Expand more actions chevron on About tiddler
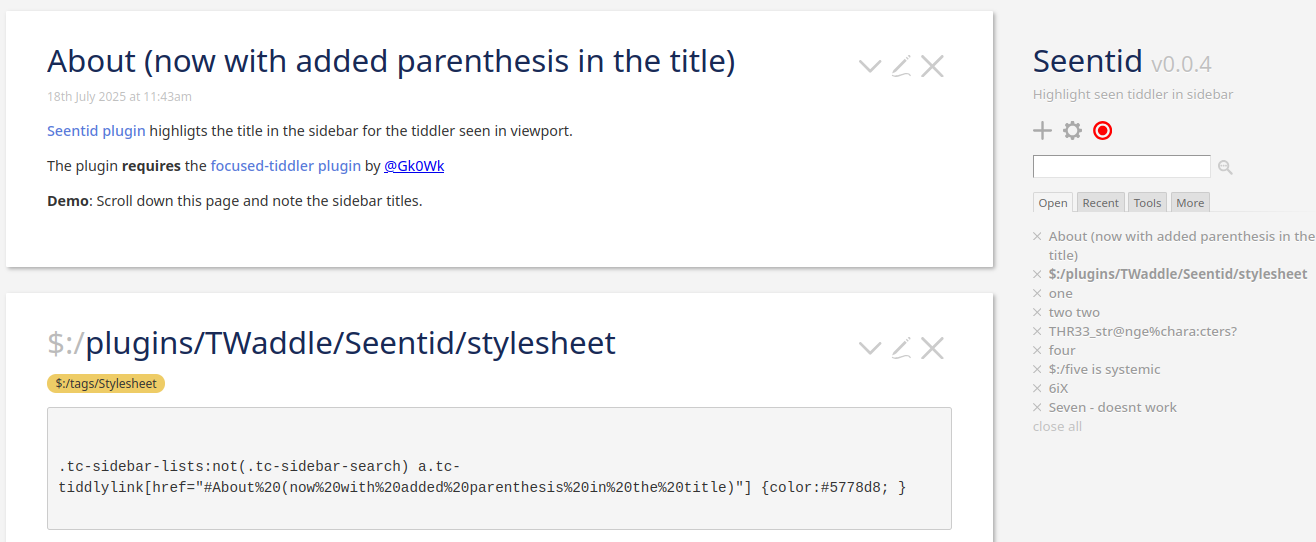Viewport: 1316px width, 542px height. pos(870,67)
